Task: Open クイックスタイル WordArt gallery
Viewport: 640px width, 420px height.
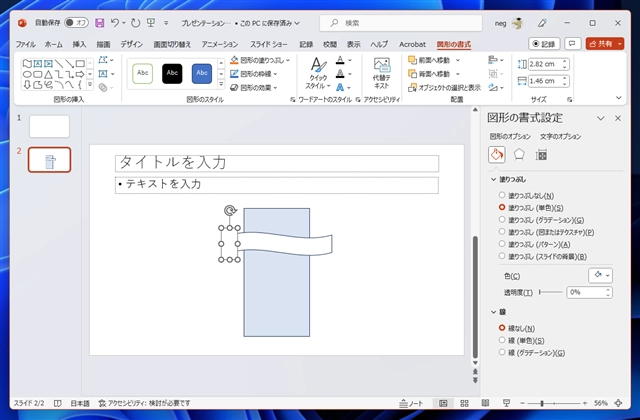Action: (x=318, y=73)
